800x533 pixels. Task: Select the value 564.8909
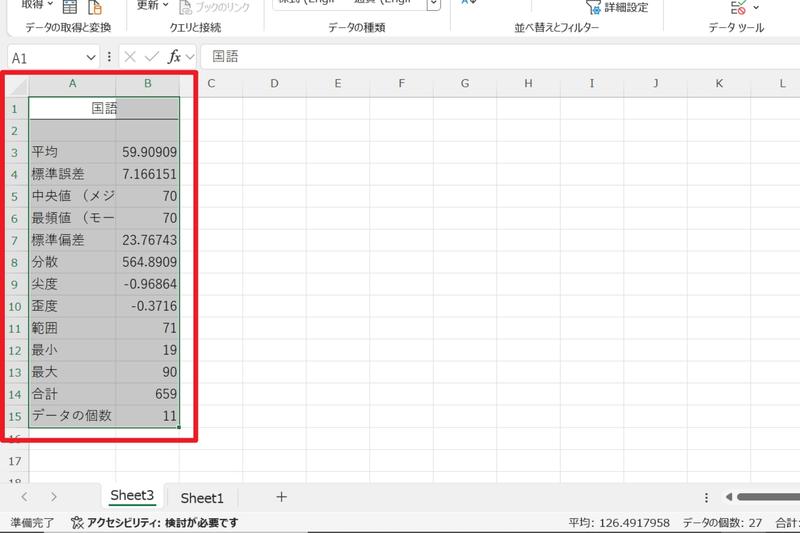[x=147, y=262]
